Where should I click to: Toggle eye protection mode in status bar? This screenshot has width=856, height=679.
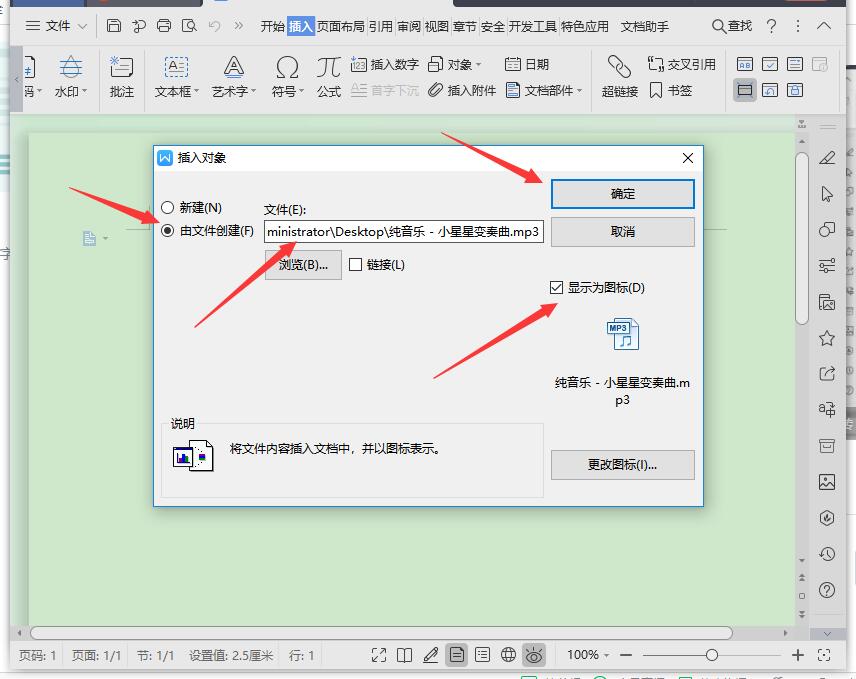pyautogui.click(x=534, y=654)
